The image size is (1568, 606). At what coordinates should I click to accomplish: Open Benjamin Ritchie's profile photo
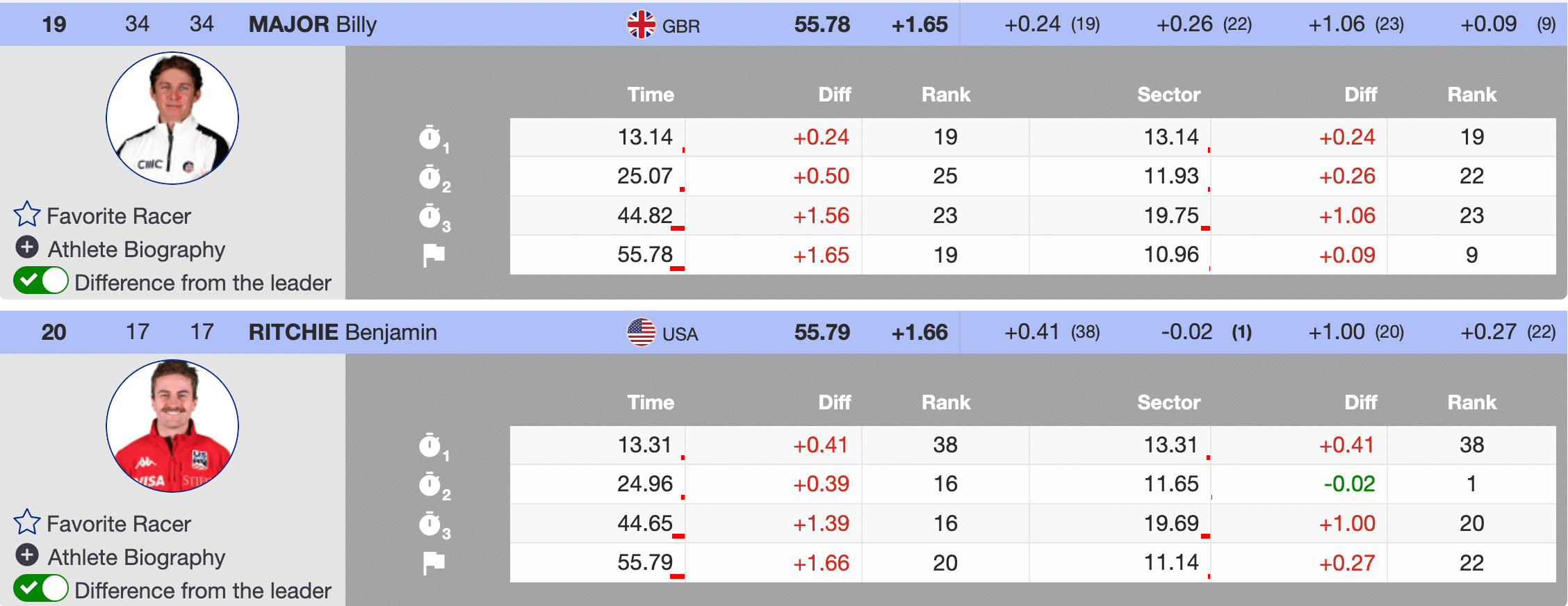pyautogui.click(x=172, y=426)
